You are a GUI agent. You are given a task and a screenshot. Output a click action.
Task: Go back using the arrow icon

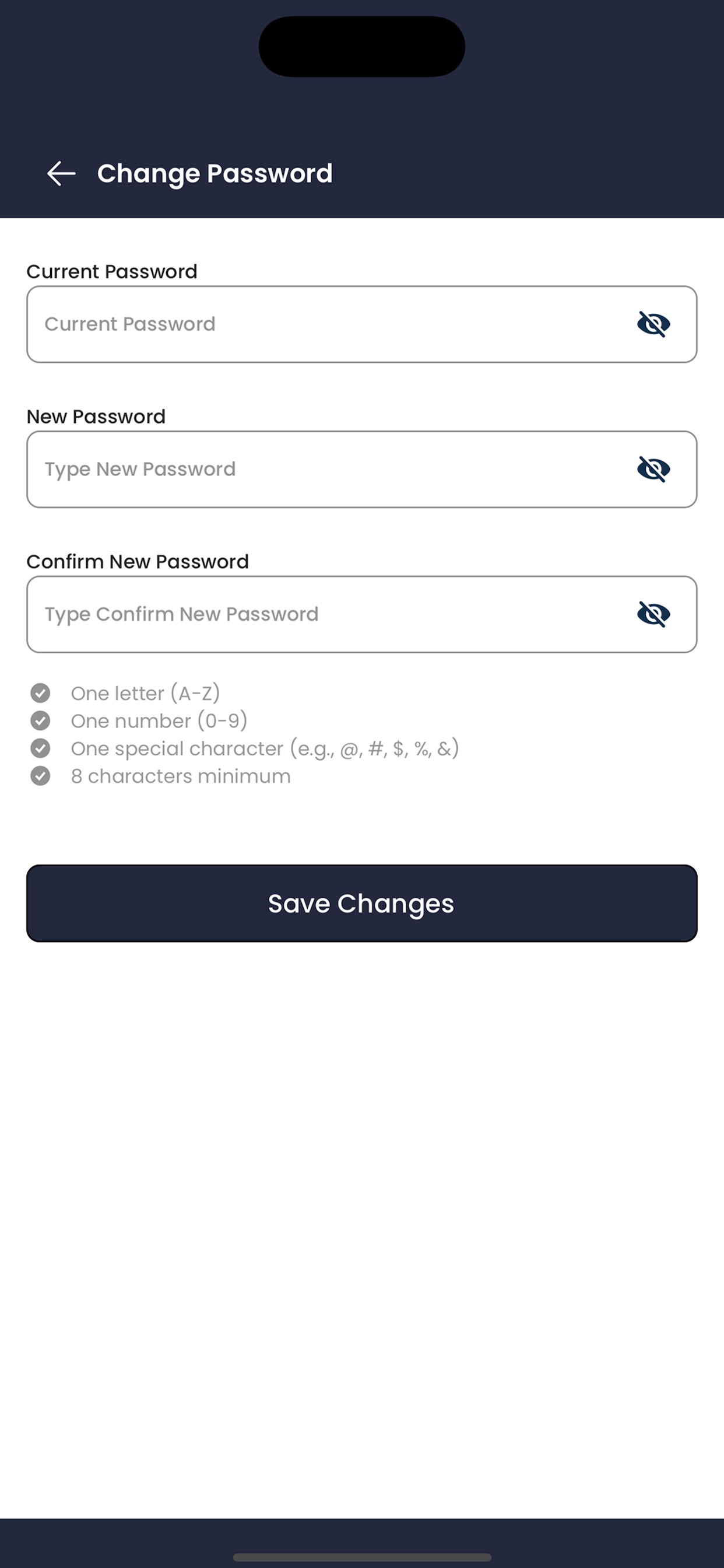(x=61, y=173)
